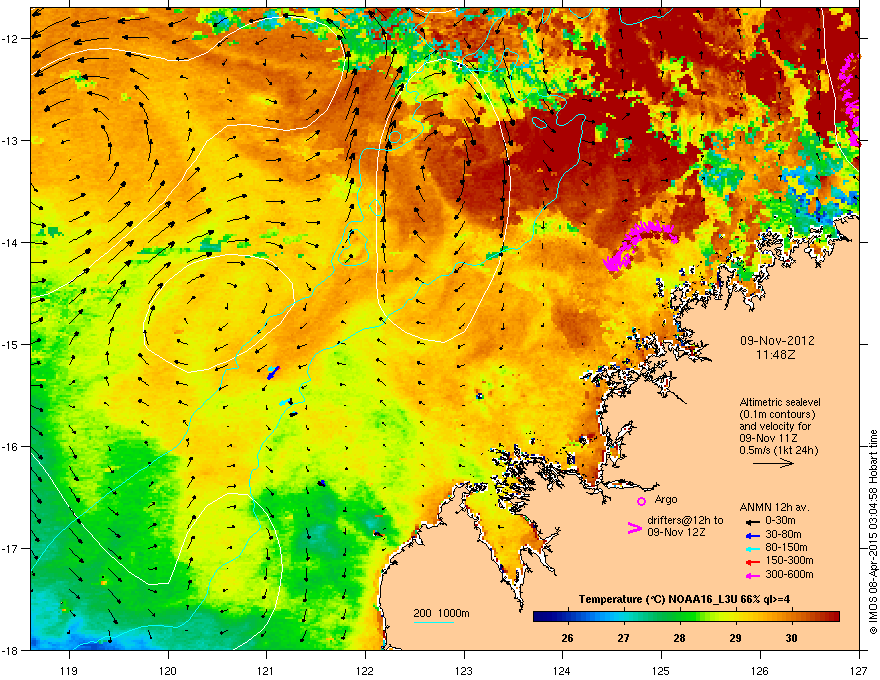Click the latitude axis label -12
The width and height of the screenshot is (880, 680).
point(11,38)
